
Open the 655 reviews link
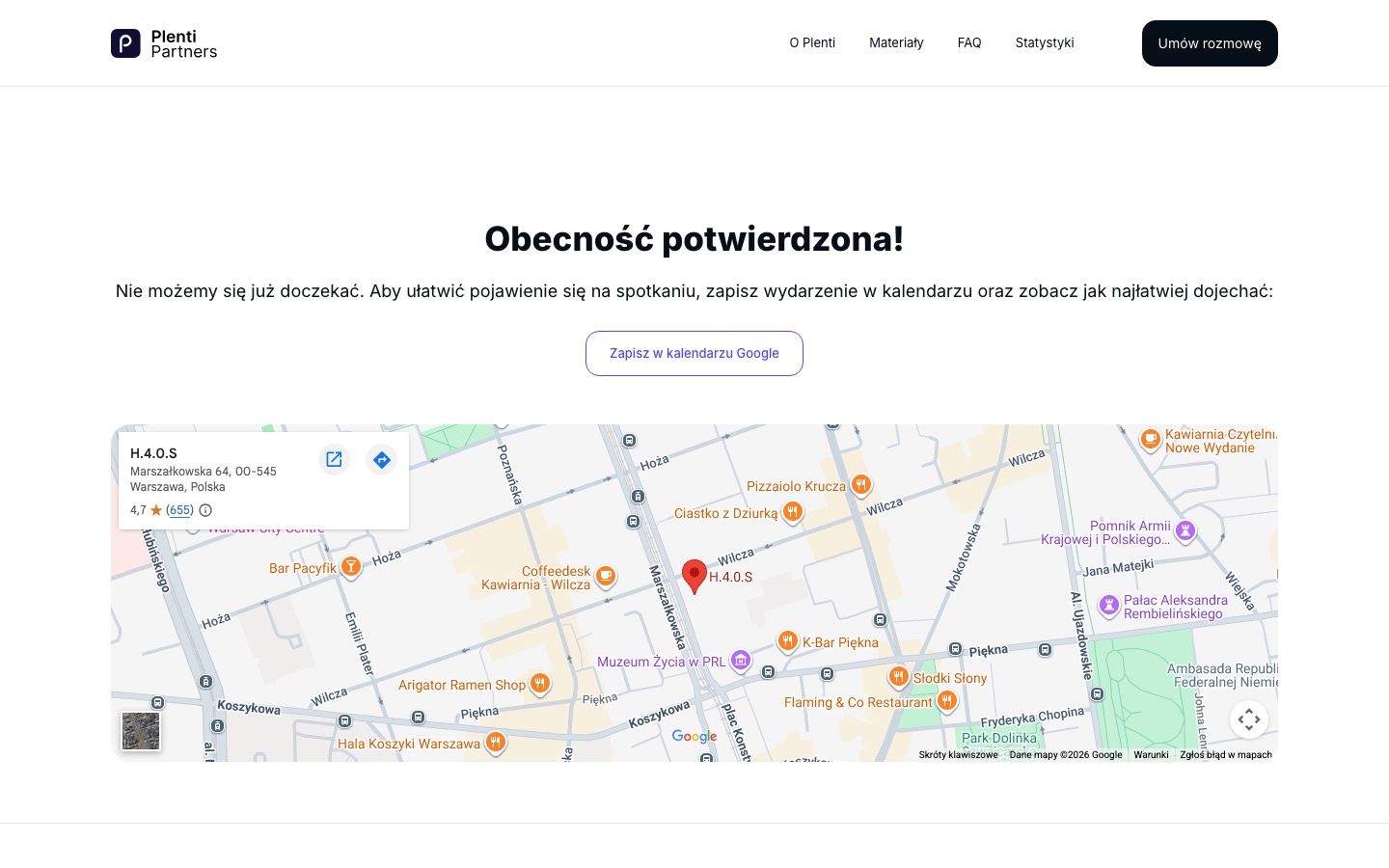click(180, 510)
